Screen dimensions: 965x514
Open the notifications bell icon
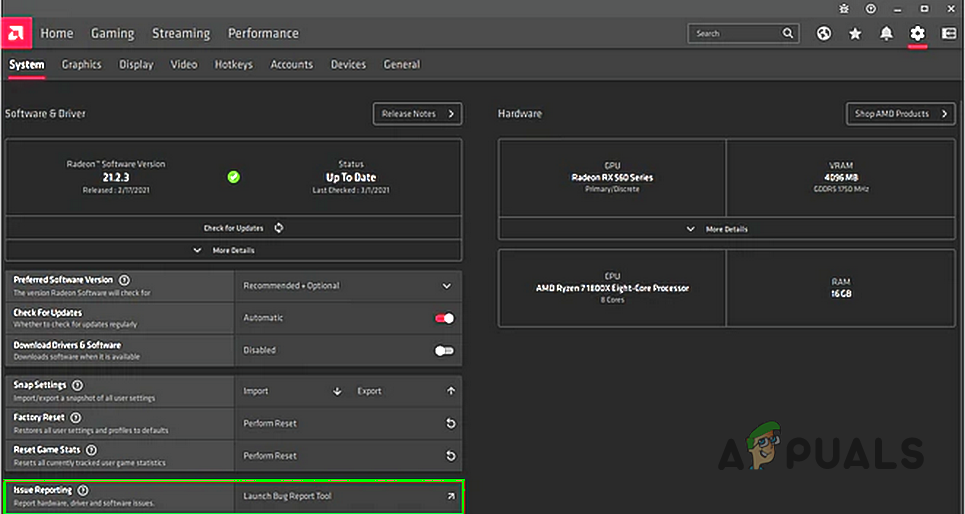click(886, 34)
